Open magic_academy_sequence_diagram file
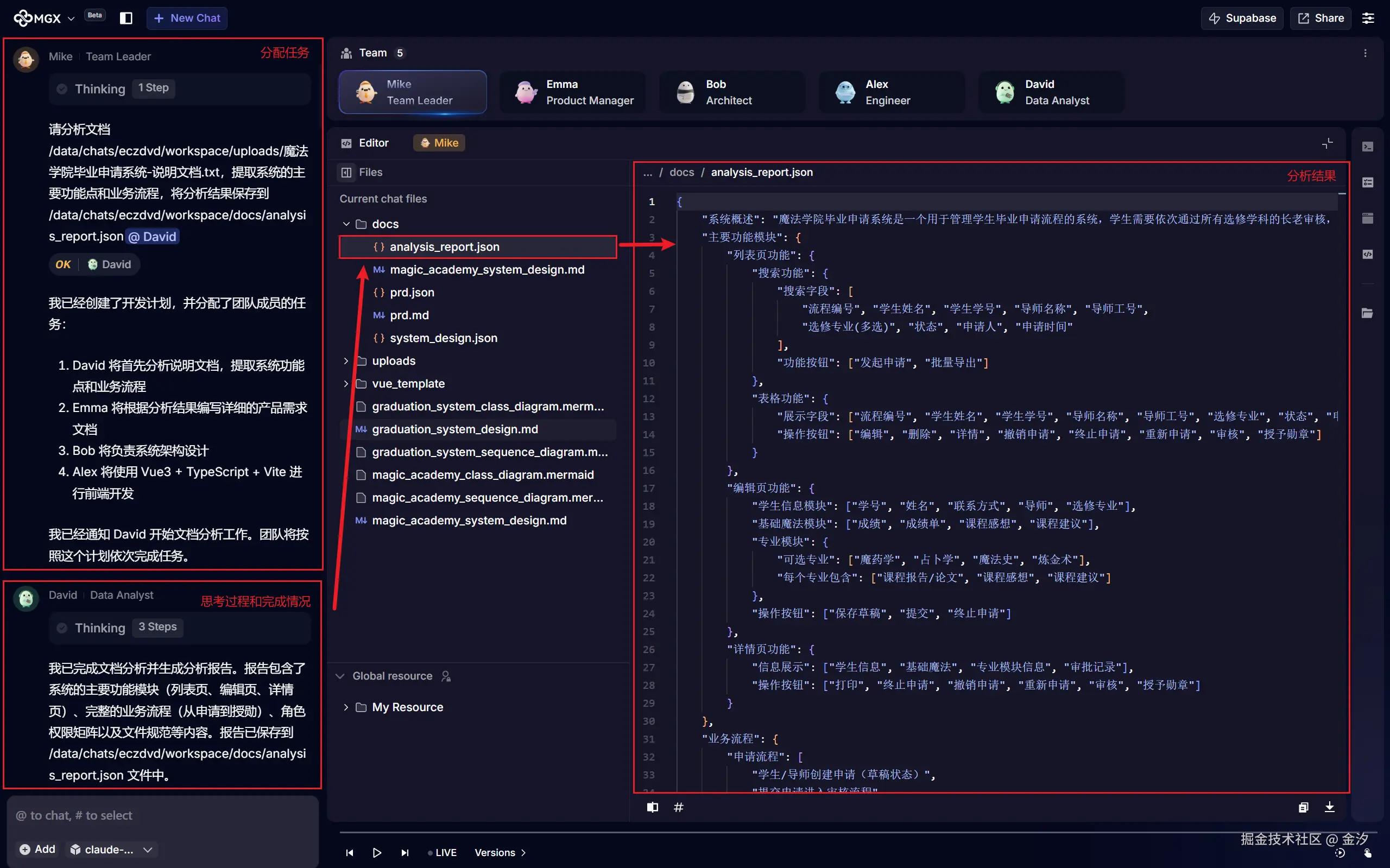The height and width of the screenshot is (868, 1390). pyautogui.click(x=478, y=498)
